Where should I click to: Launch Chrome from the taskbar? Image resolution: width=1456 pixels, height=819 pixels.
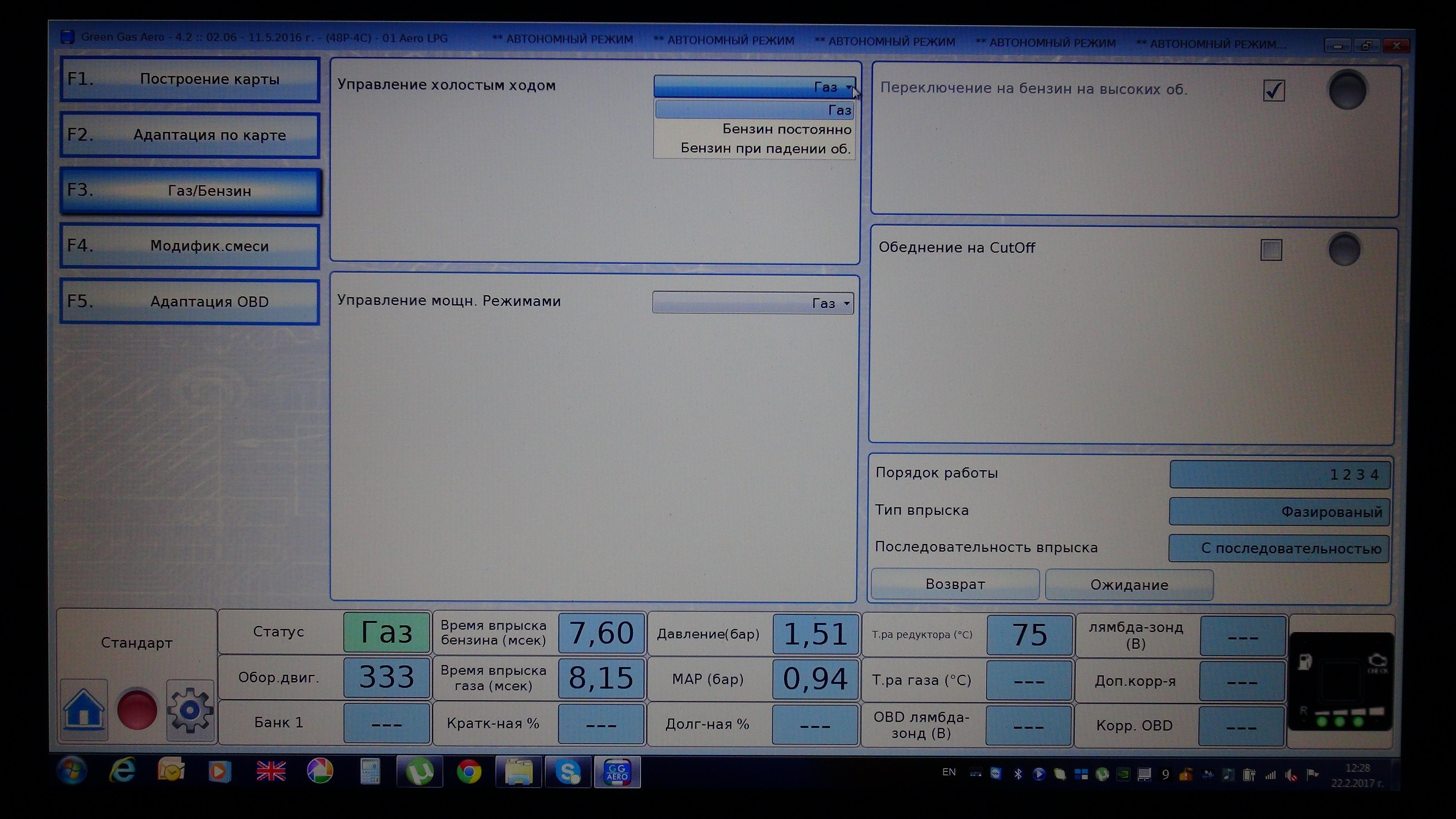pyautogui.click(x=469, y=772)
